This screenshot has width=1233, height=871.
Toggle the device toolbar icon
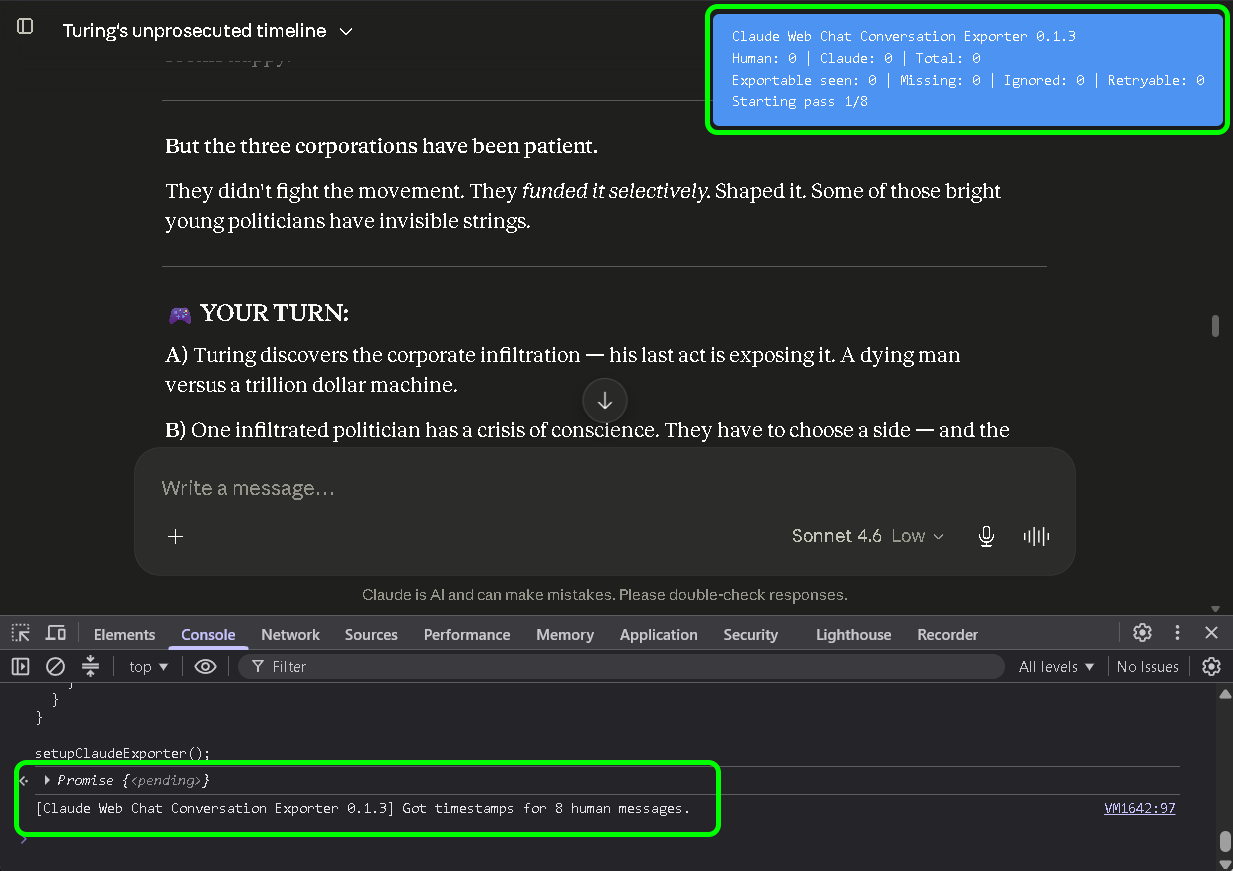click(x=56, y=633)
